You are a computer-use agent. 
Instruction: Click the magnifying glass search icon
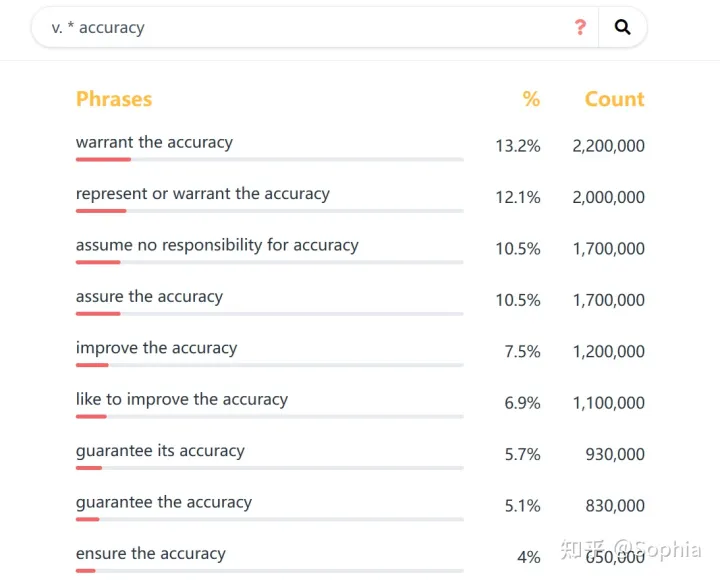click(x=622, y=28)
